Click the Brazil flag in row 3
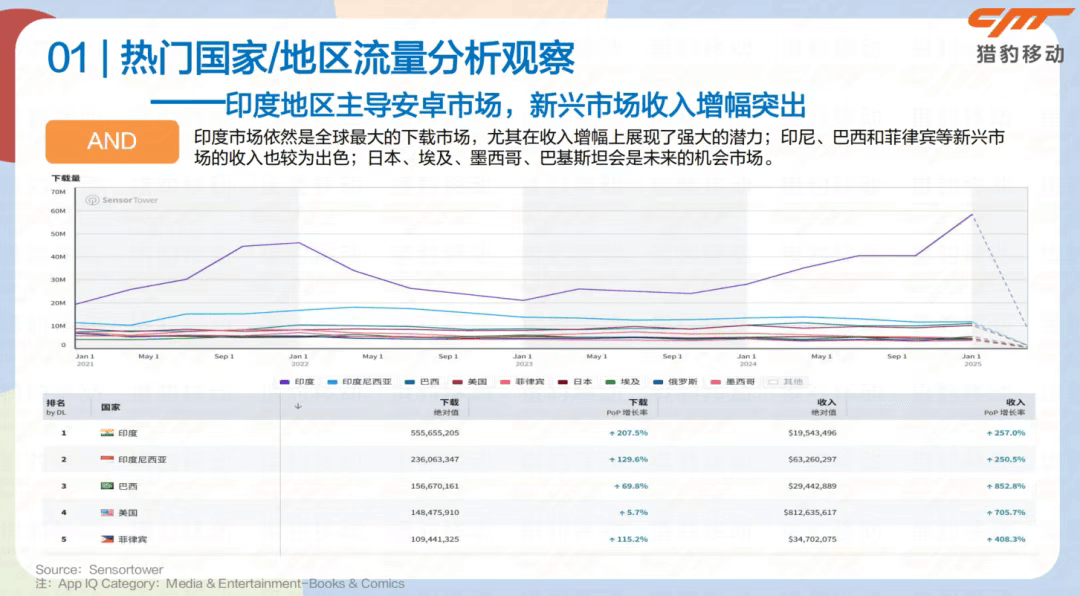 108,486
